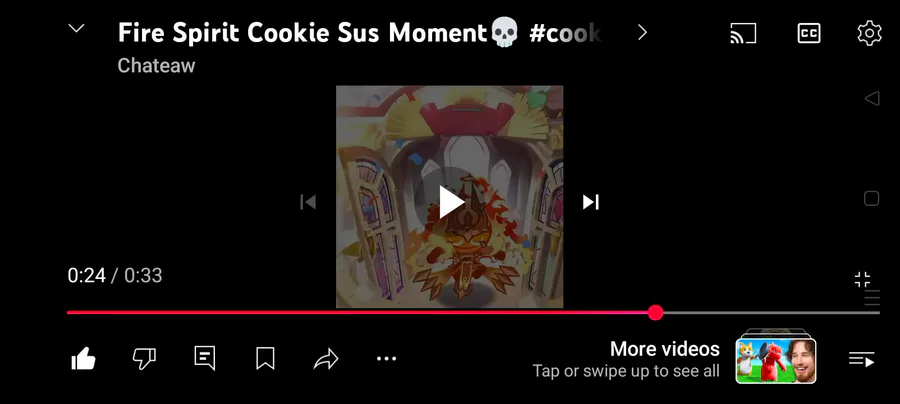Open the Cast to device icon
900x404 pixels.
(743, 33)
